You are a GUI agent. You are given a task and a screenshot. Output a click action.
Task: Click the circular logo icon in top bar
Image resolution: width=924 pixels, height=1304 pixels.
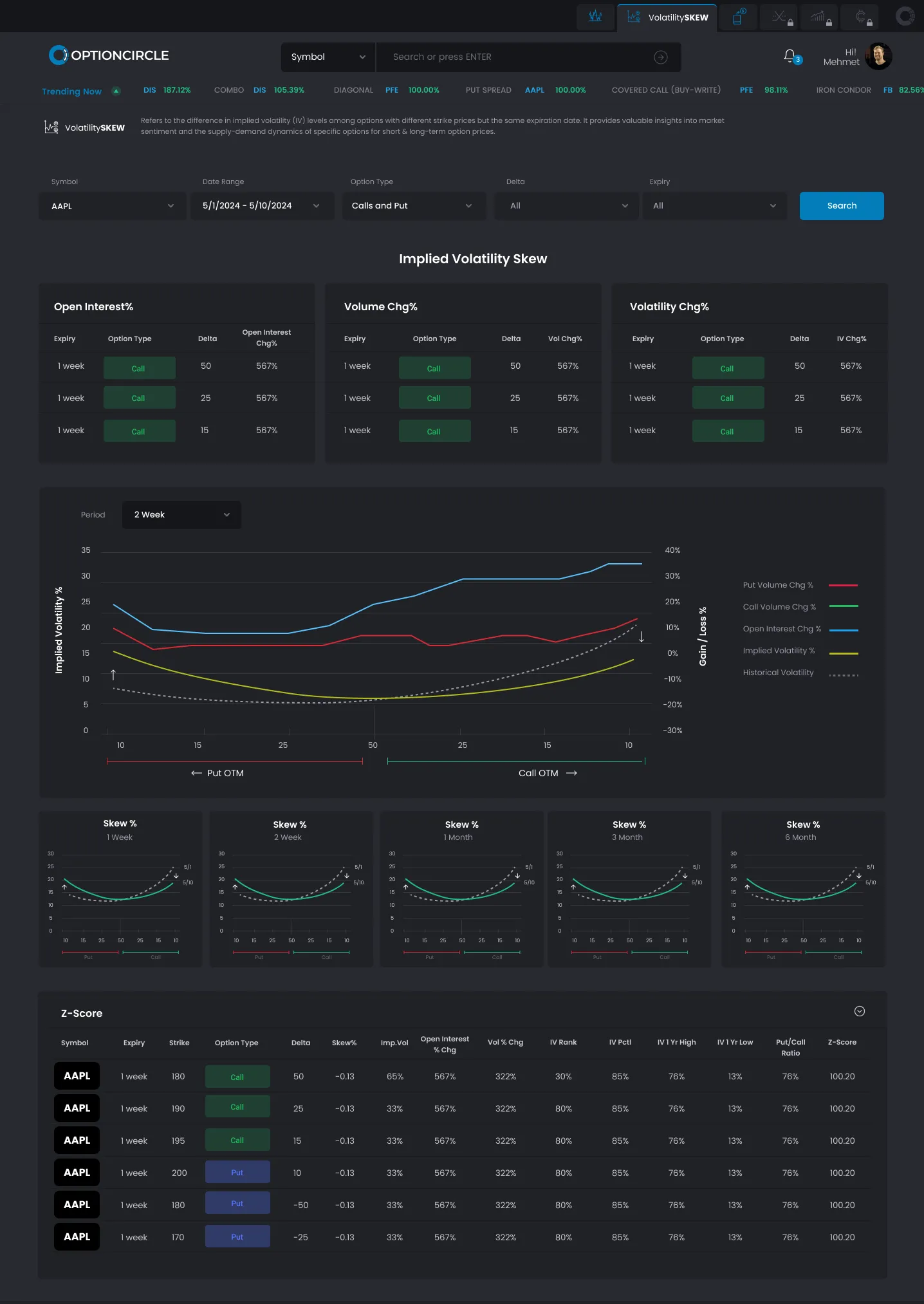(905, 16)
